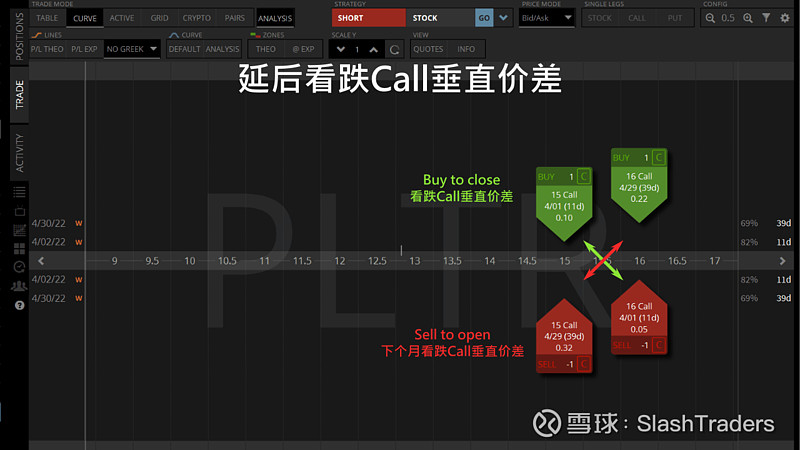The image size is (800, 450).
Task: Switch to CRYPTO trade mode
Action: [196, 18]
